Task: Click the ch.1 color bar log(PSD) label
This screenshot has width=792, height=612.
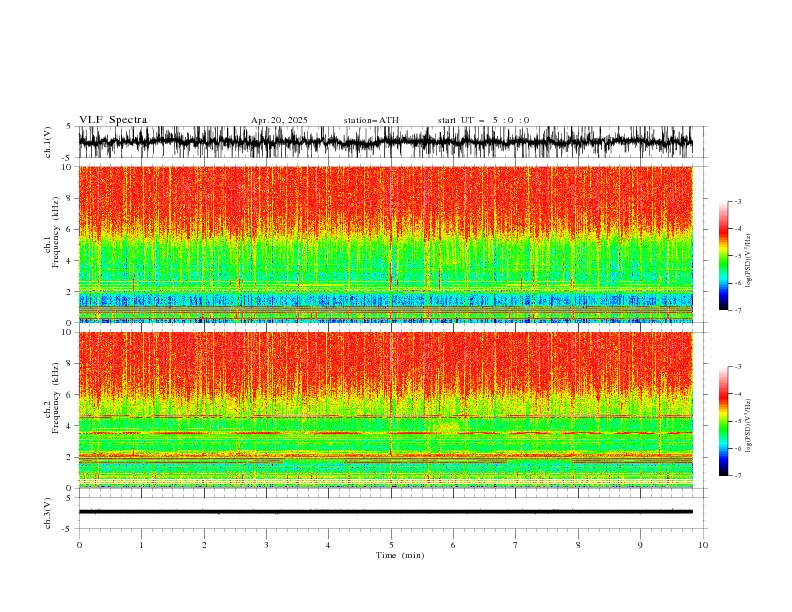Action: click(x=749, y=261)
